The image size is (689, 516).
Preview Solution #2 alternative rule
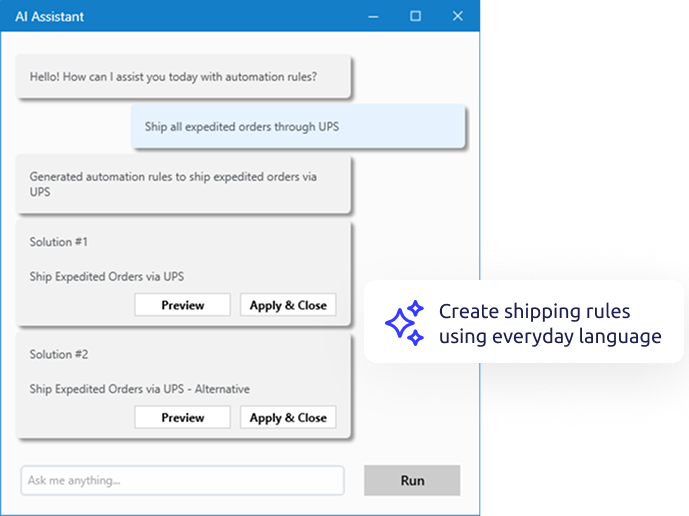point(183,417)
